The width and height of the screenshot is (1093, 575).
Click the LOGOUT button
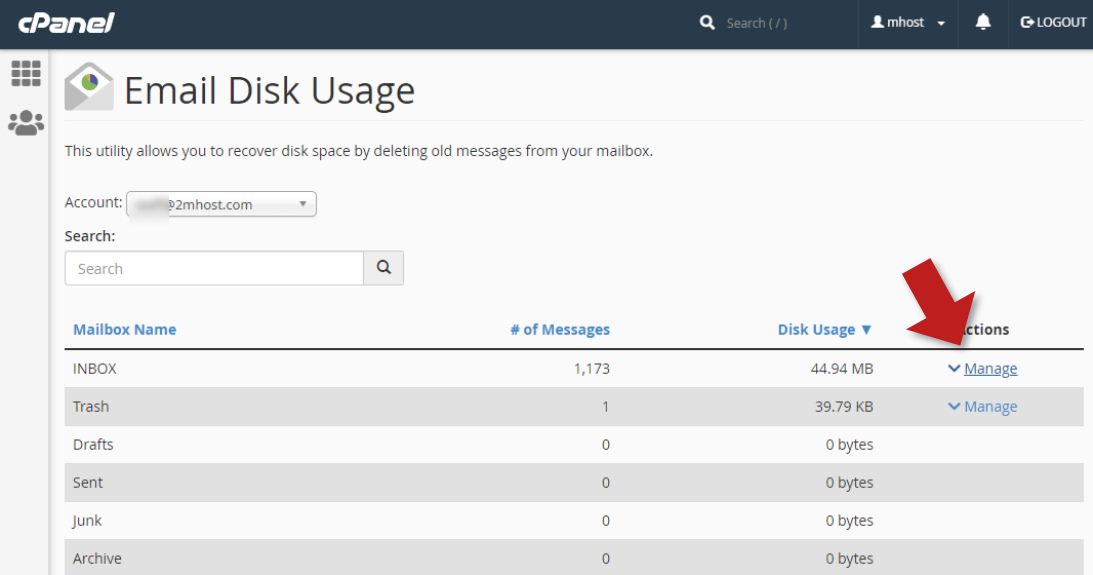click(x=1053, y=22)
